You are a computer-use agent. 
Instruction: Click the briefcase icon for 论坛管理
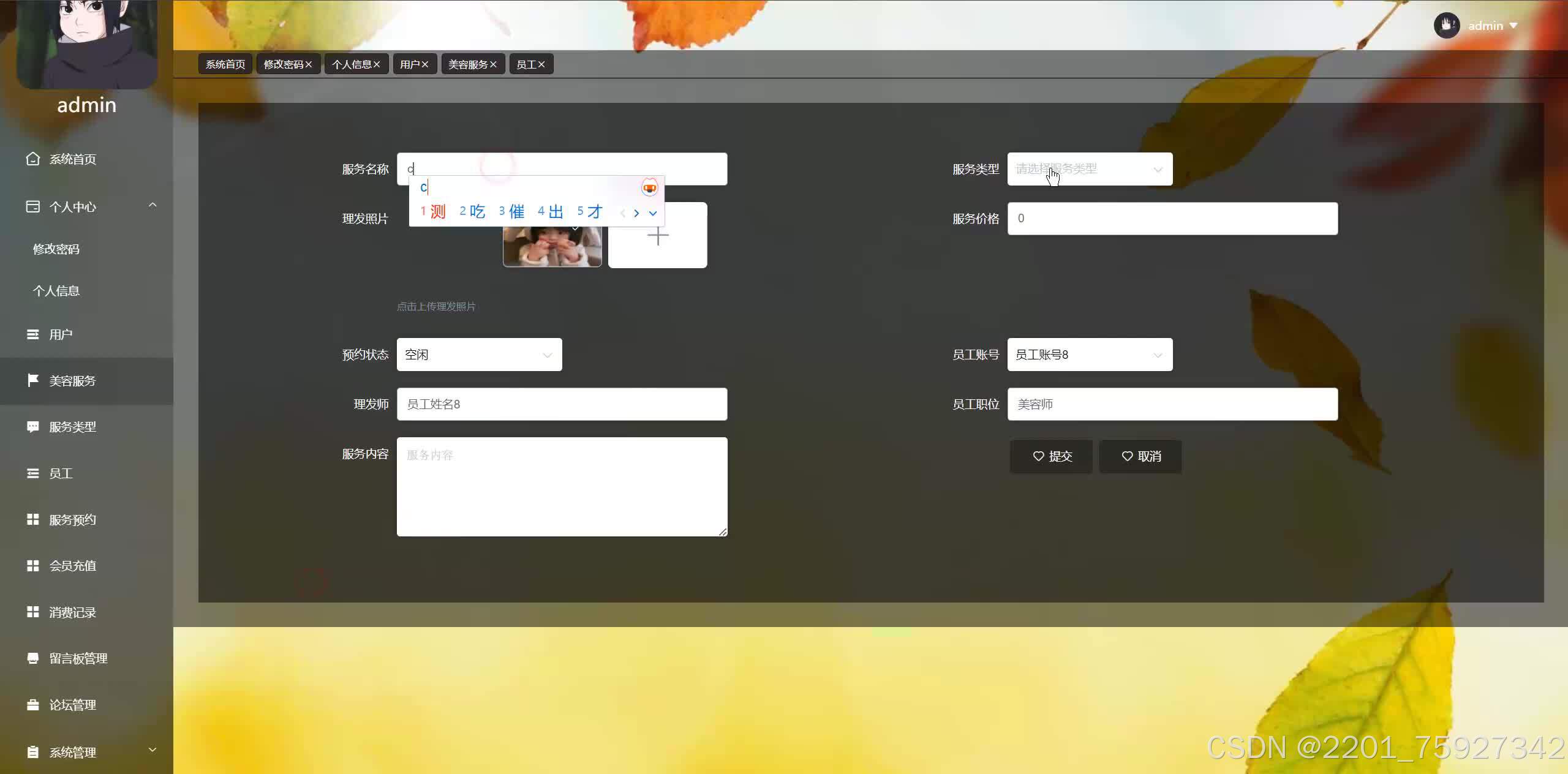pyautogui.click(x=32, y=705)
